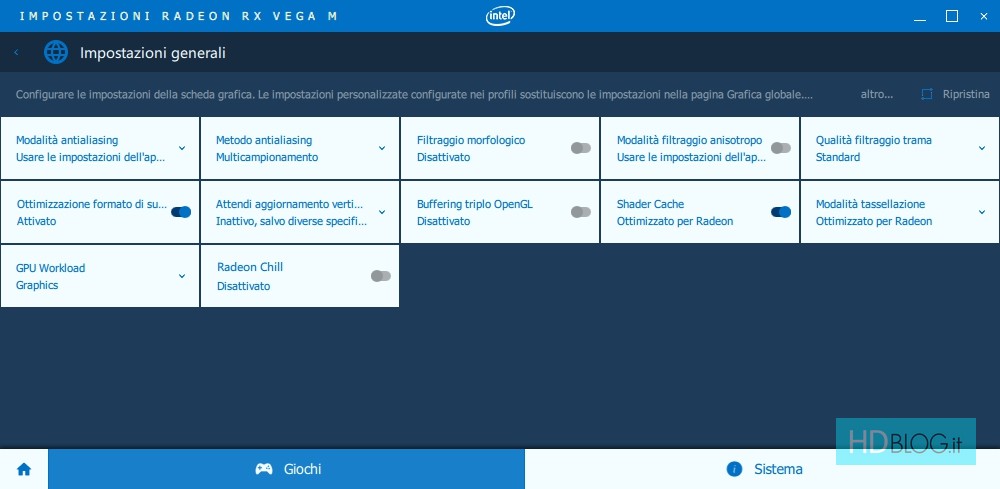Enable Radeon Chill switch
The width and height of the screenshot is (1000, 489).
pyautogui.click(x=381, y=276)
